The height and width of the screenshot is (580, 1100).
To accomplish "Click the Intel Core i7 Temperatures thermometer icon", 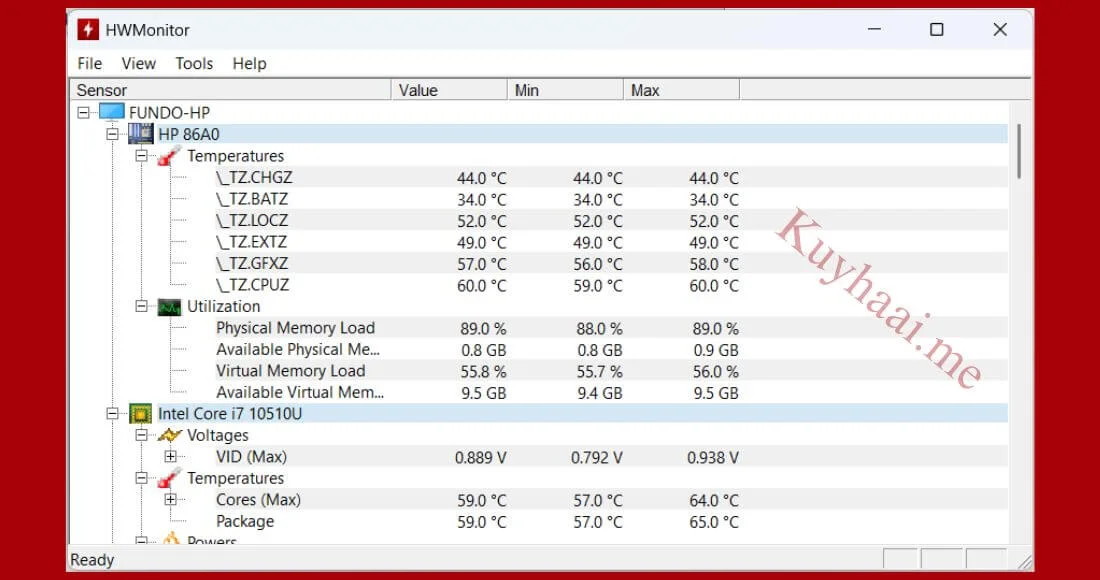I will 169,478.
